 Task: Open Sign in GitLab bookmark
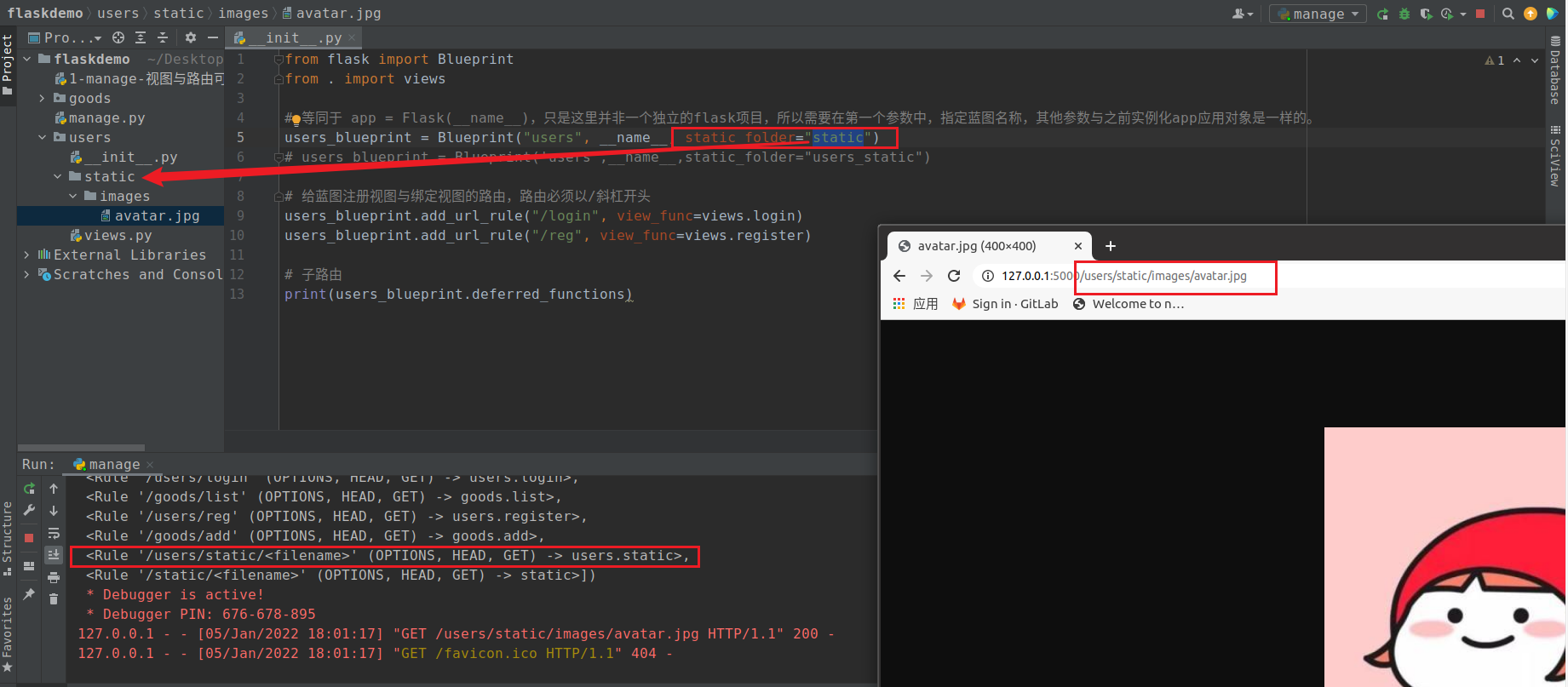click(1005, 304)
